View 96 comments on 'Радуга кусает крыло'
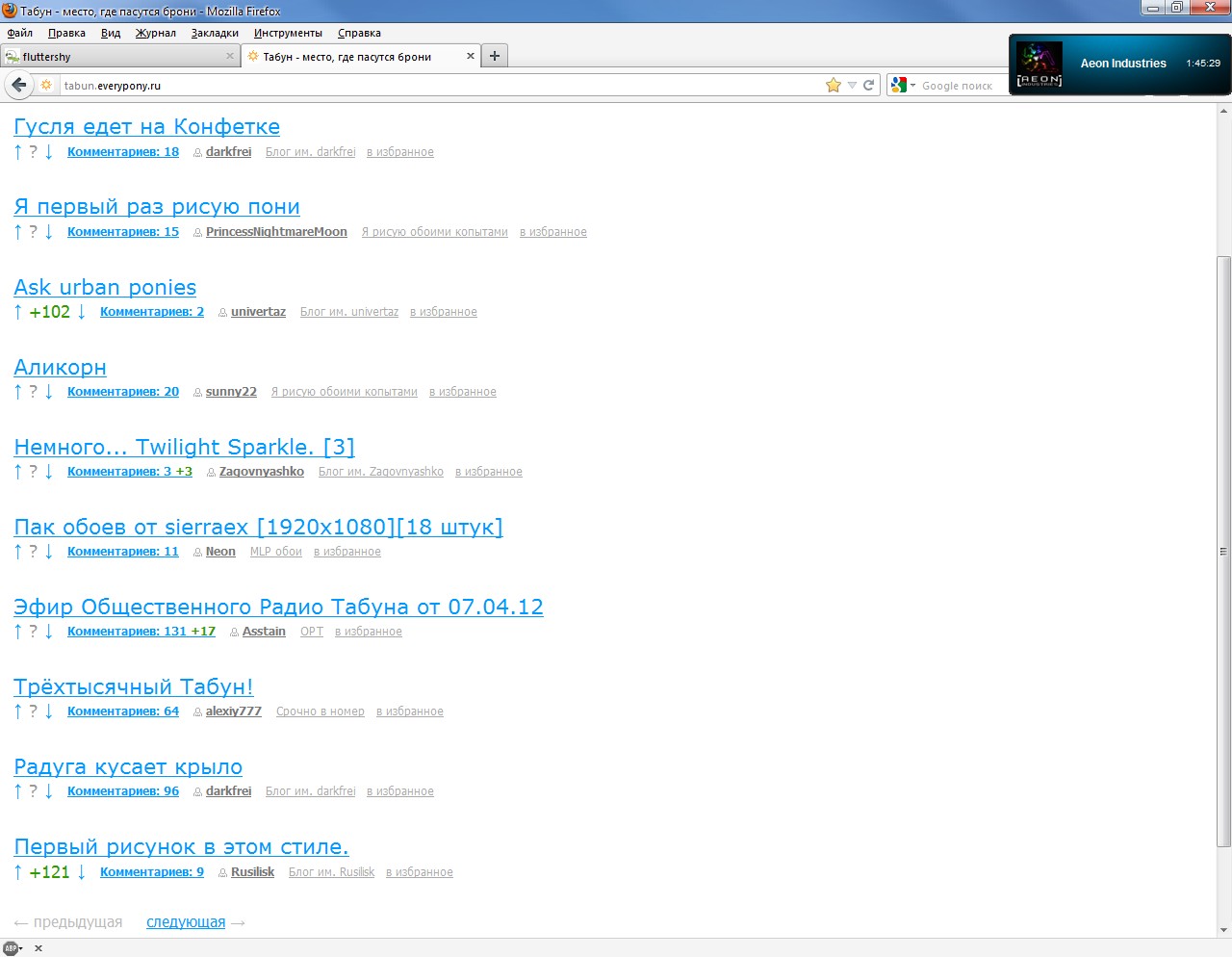 (123, 791)
